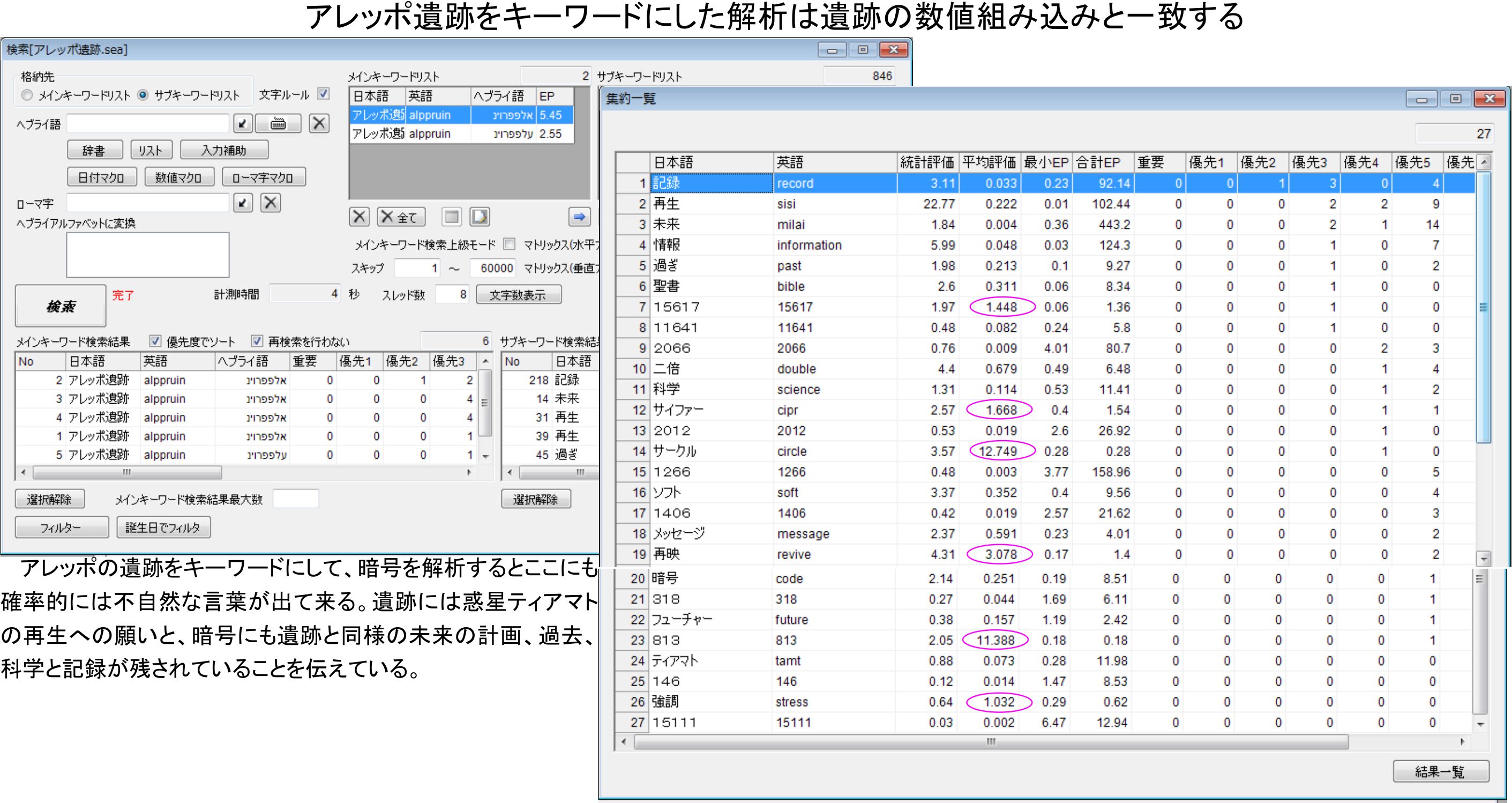Viewport: 1512px width, 803px height.
Task: Clear the ローマ字 field with its X icon
Action: pyautogui.click(x=270, y=203)
